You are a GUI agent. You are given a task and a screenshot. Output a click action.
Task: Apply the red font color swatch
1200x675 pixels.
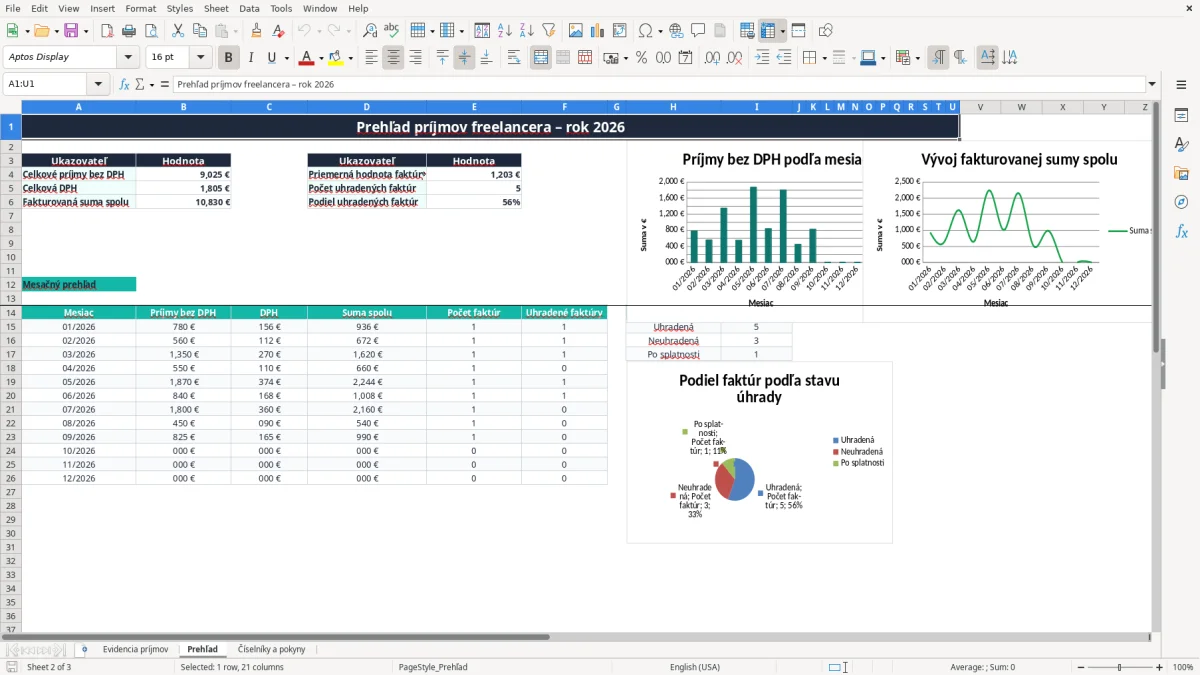point(306,58)
